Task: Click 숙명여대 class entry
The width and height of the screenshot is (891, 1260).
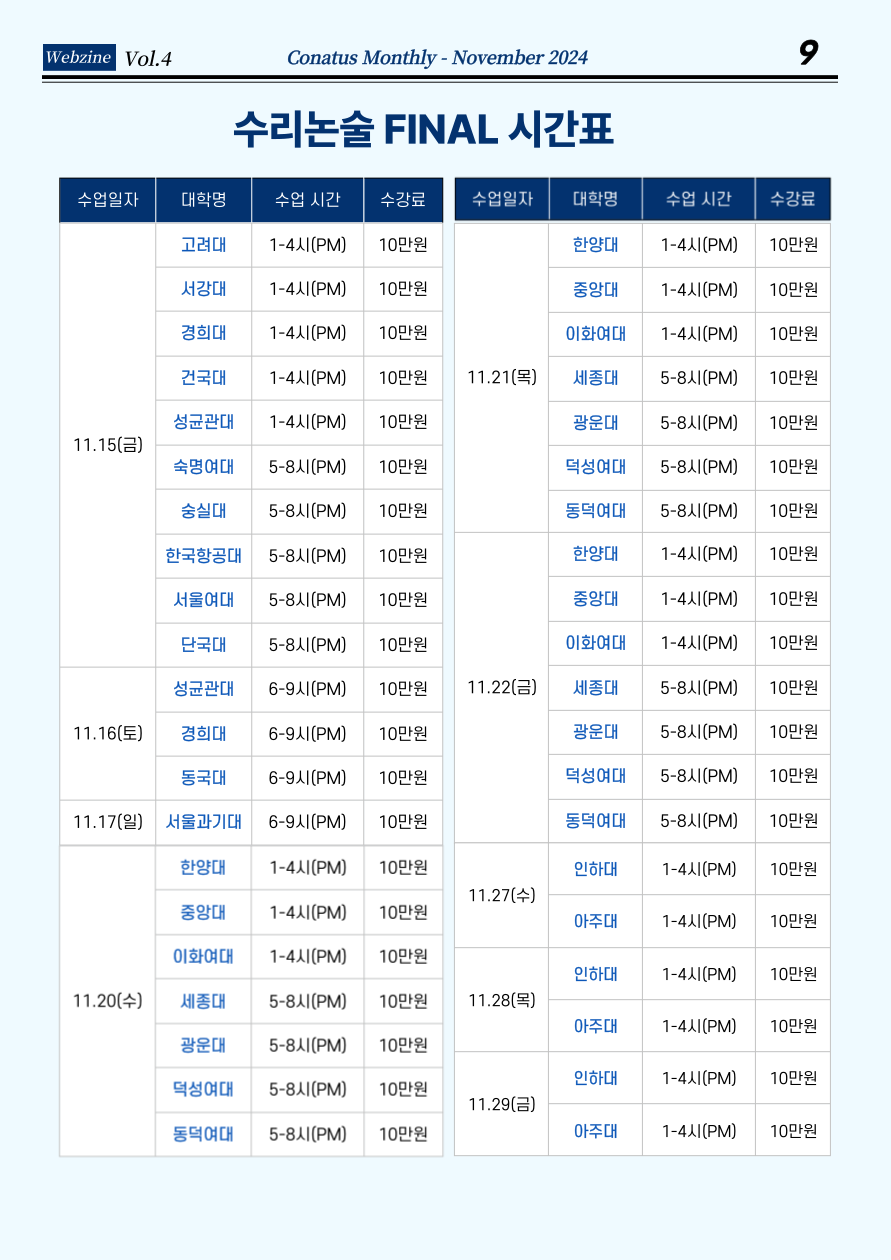Action: (203, 466)
